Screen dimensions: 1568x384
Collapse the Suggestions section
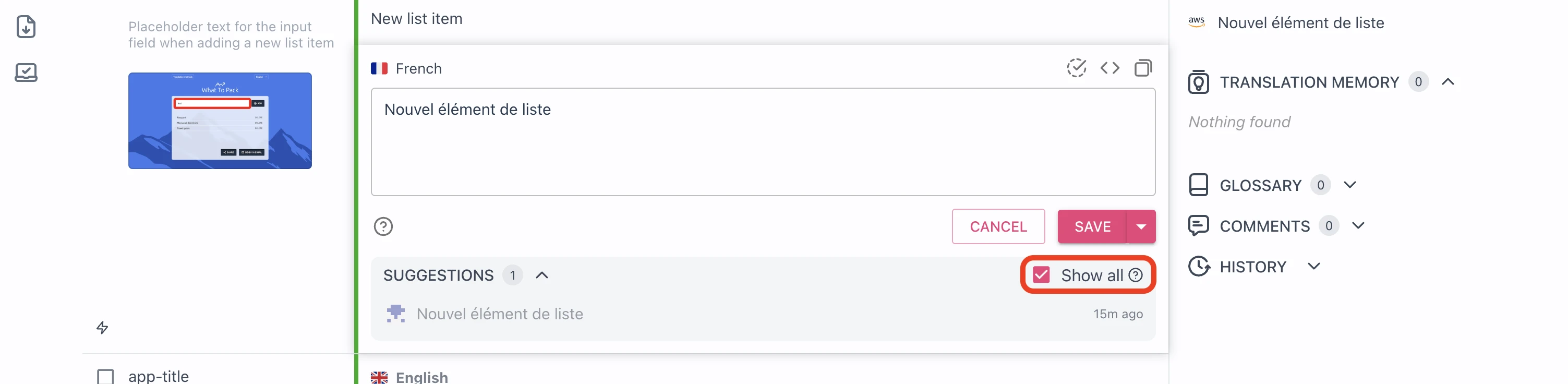pos(542,275)
